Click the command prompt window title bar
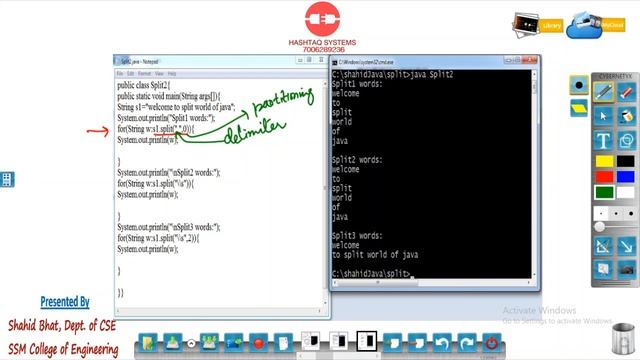 point(435,62)
